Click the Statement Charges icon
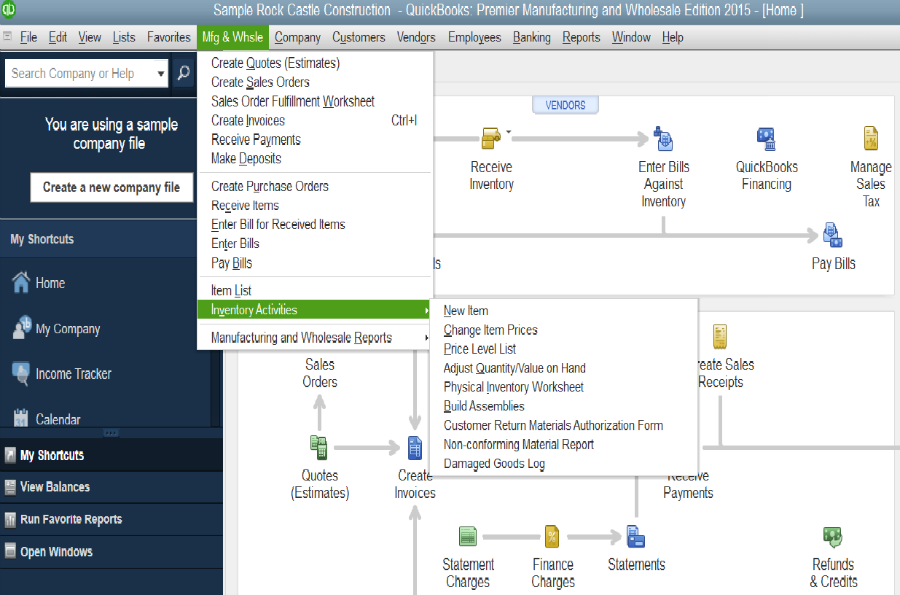This screenshot has height=595, width=900. point(468,536)
